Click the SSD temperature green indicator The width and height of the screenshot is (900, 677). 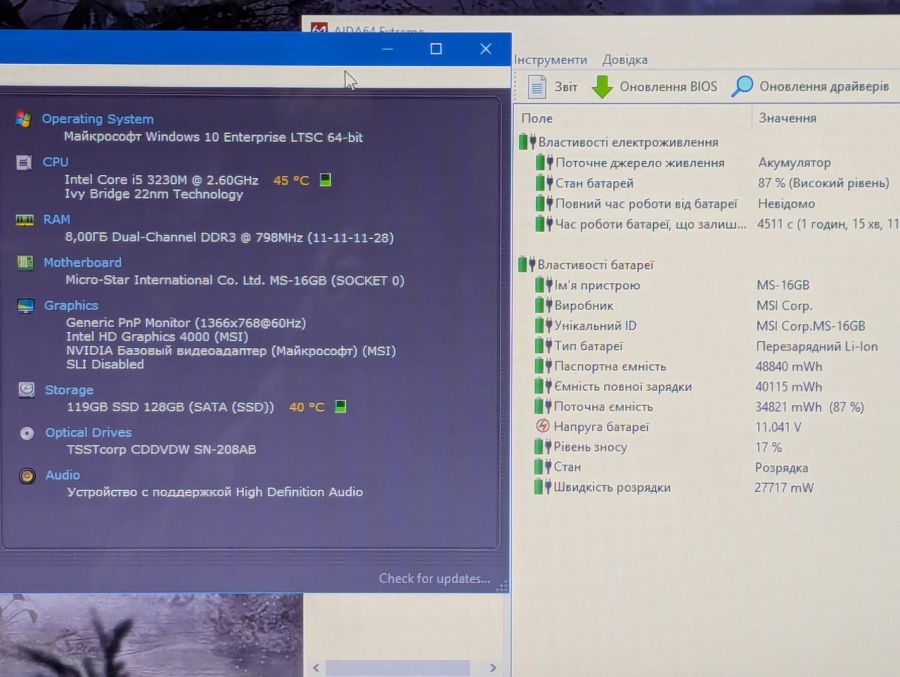[x=340, y=407]
